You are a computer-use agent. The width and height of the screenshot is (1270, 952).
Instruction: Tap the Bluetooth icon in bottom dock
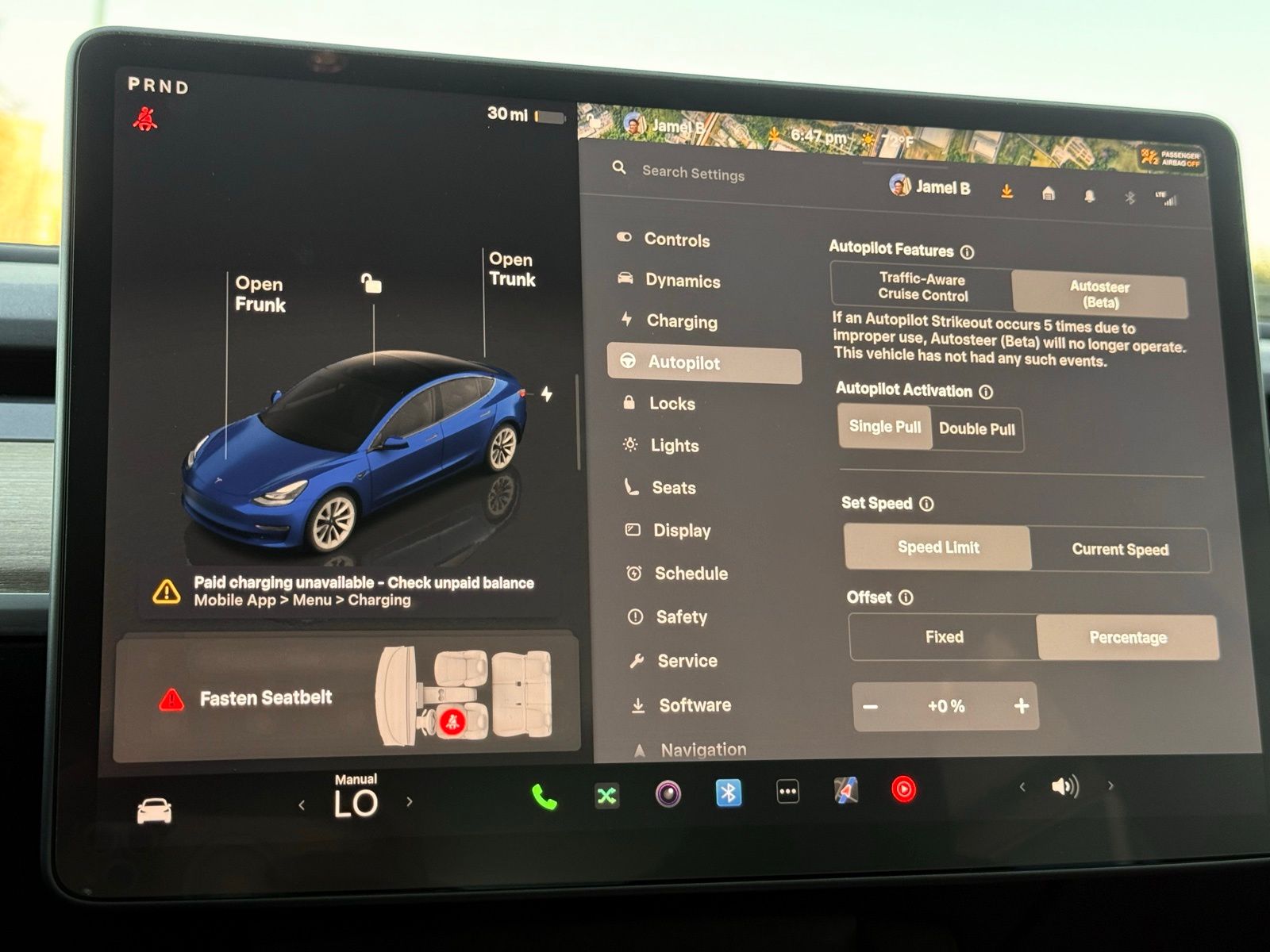pyautogui.click(x=728, y=793)
